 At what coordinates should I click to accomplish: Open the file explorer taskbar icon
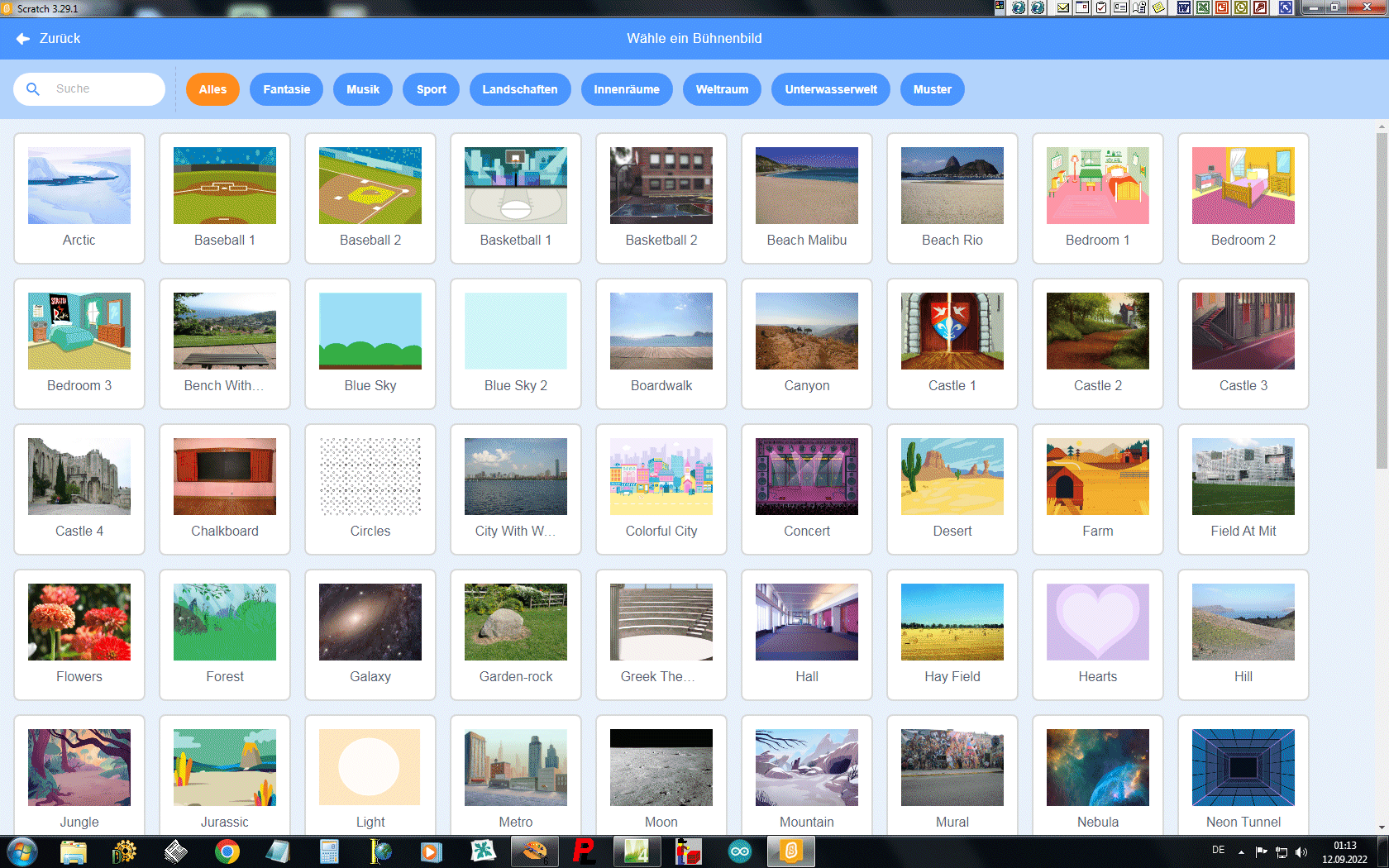pos(73,851)
